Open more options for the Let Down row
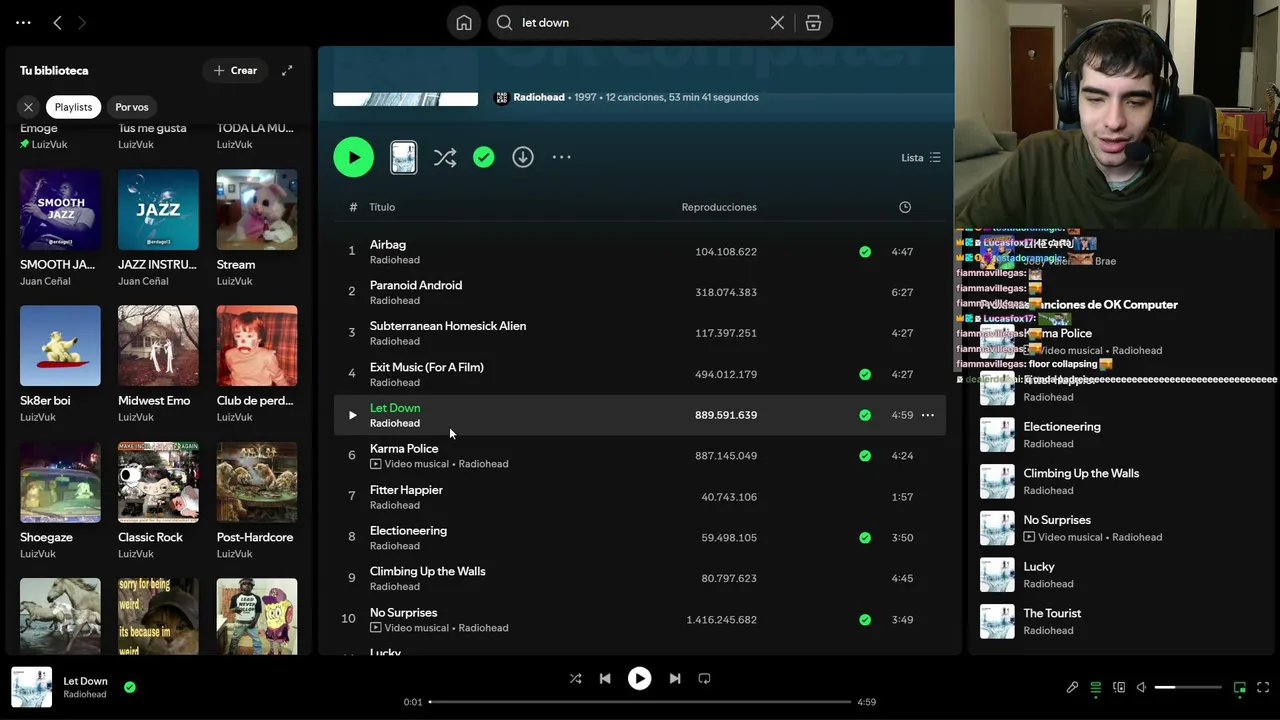This screenshot has height=720, width=1280. pos(928,415)
